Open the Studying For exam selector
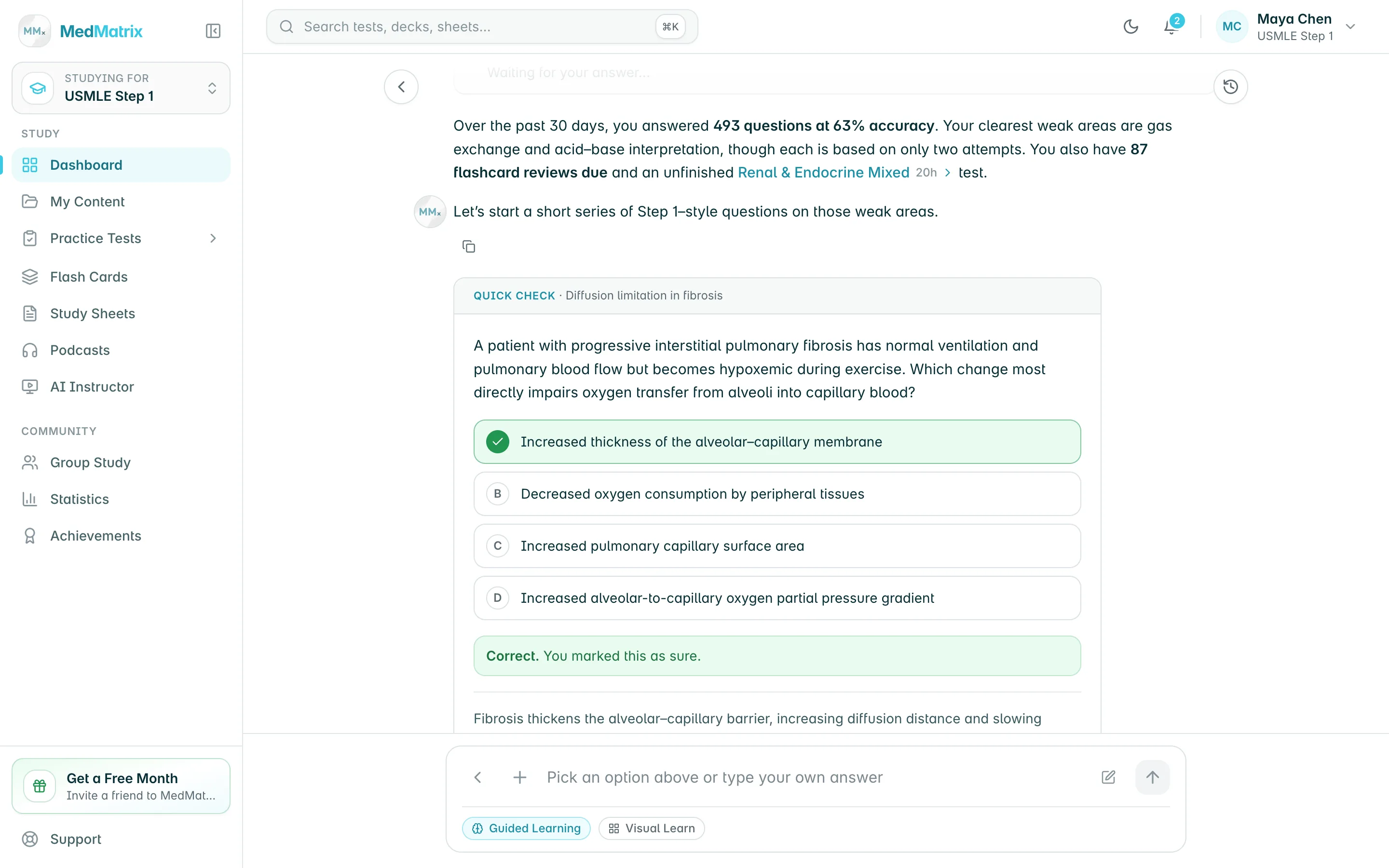Image resolution: width=1389 pixels, height=868 pixels. coord(121,88)
